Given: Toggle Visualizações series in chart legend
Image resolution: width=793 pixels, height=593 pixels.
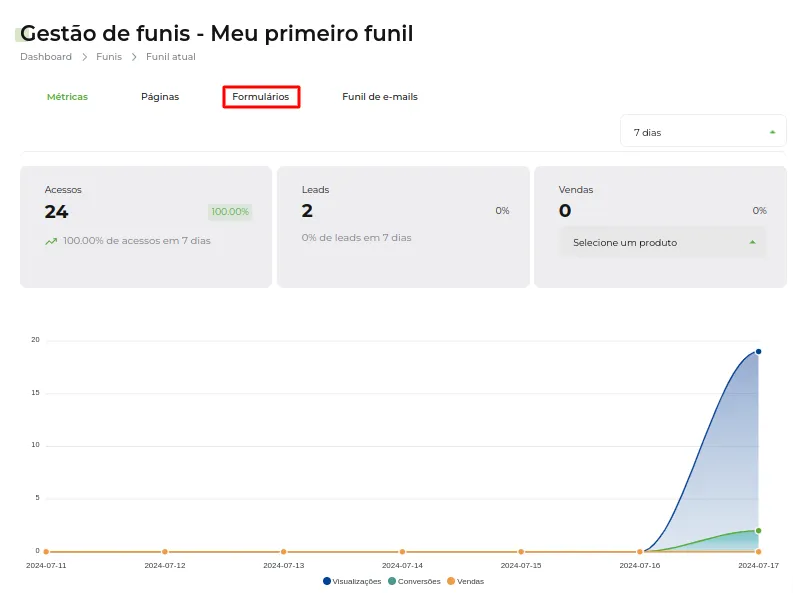Looking at the screenshot, I should point(352,581).
